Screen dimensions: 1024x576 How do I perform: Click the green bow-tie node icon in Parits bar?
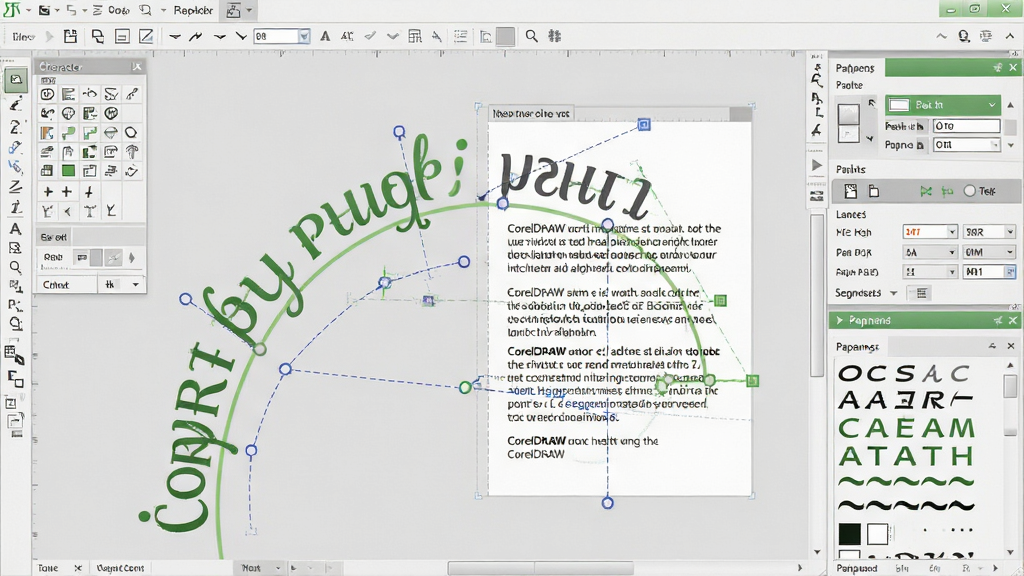tap(925, 191)
